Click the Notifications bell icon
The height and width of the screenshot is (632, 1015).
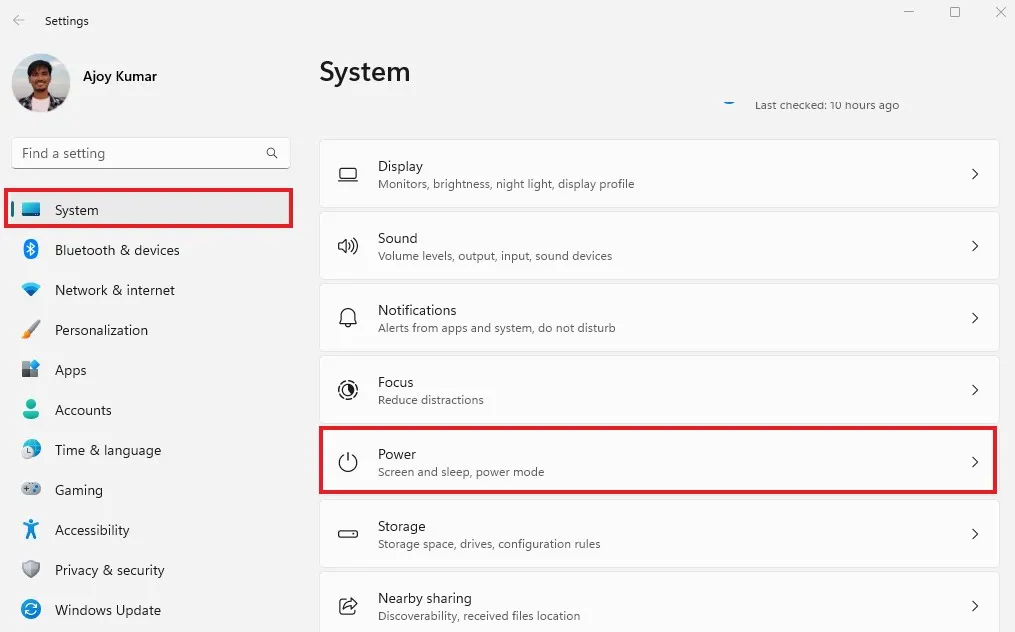347,317
